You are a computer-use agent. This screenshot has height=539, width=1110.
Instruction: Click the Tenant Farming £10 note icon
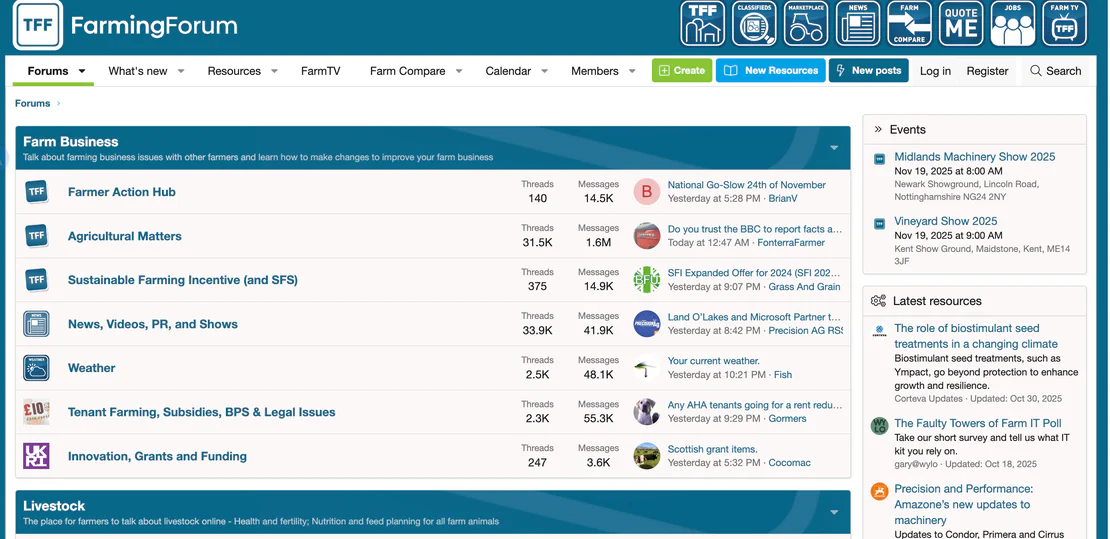[x=36, y=412]
